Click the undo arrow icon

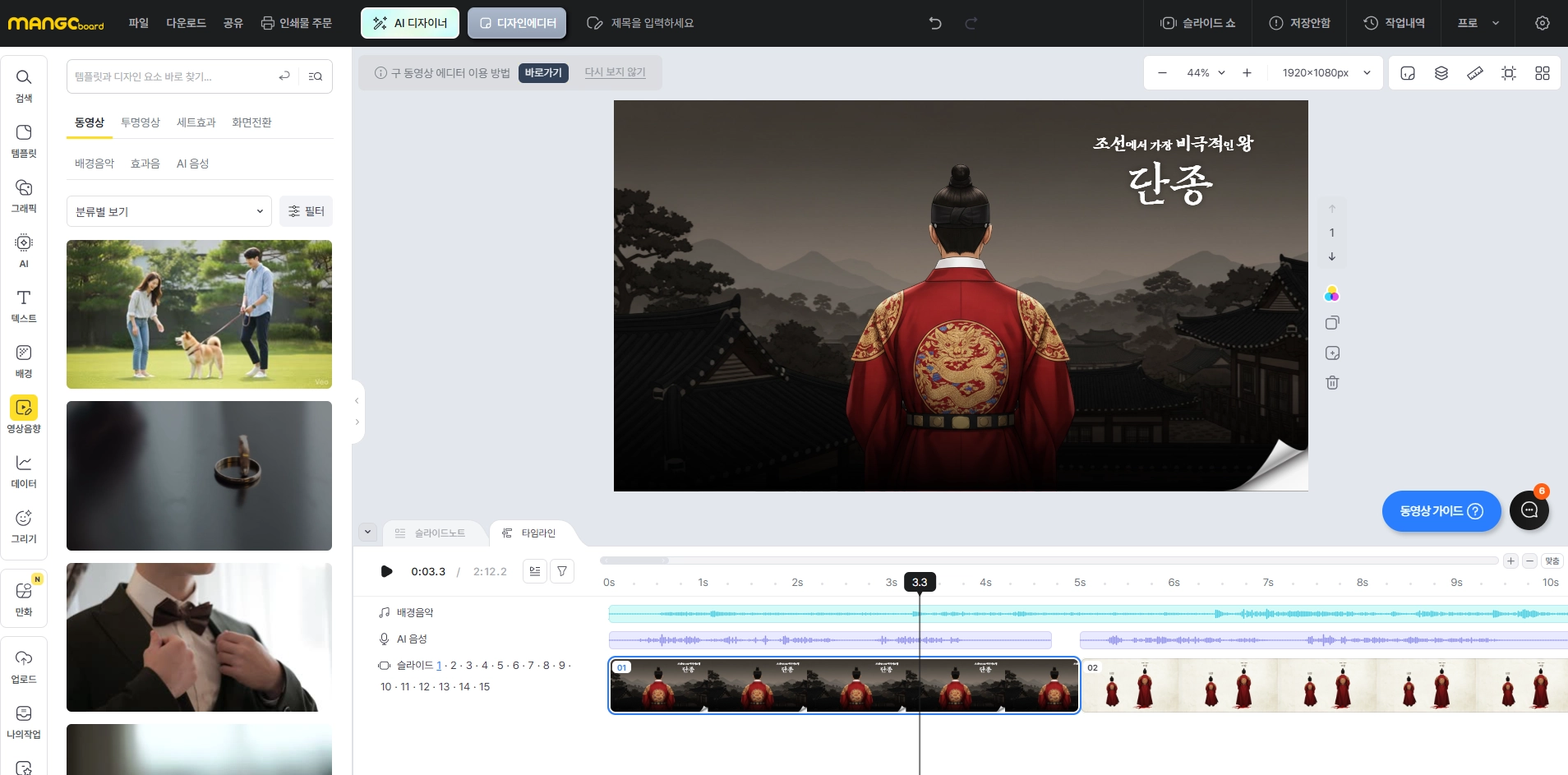[935, 23]
